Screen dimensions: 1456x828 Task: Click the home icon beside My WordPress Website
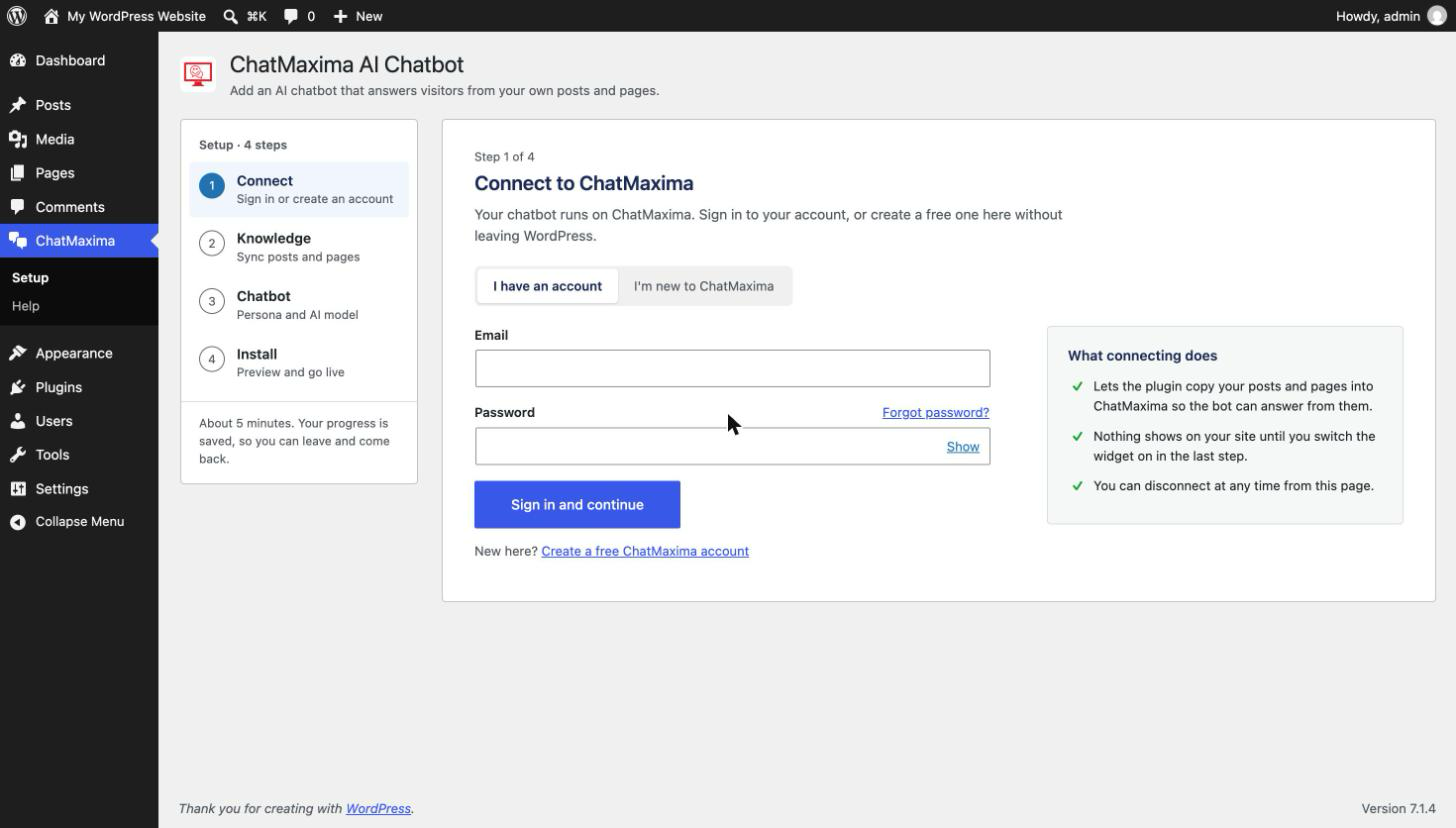[x=51, y=16]
